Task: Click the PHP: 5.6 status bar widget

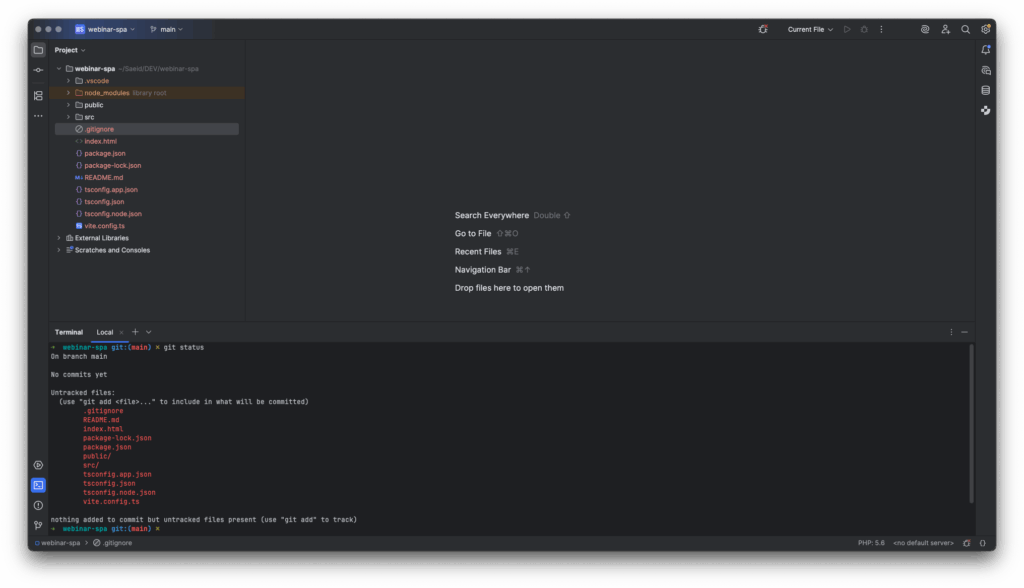Action: pos(871,543)
